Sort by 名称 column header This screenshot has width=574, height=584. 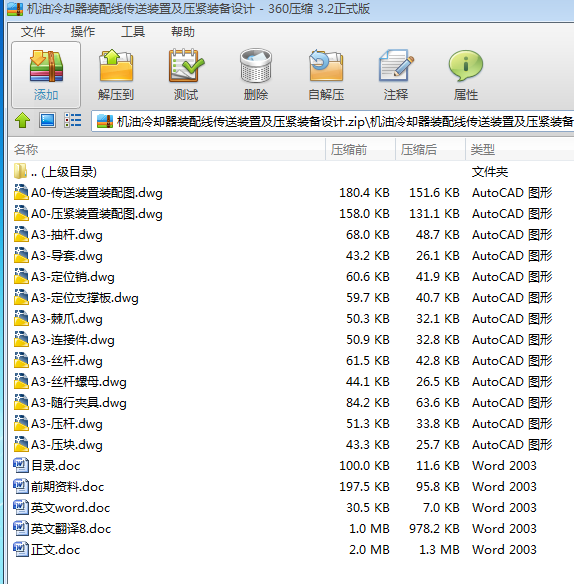coord(167,149)
